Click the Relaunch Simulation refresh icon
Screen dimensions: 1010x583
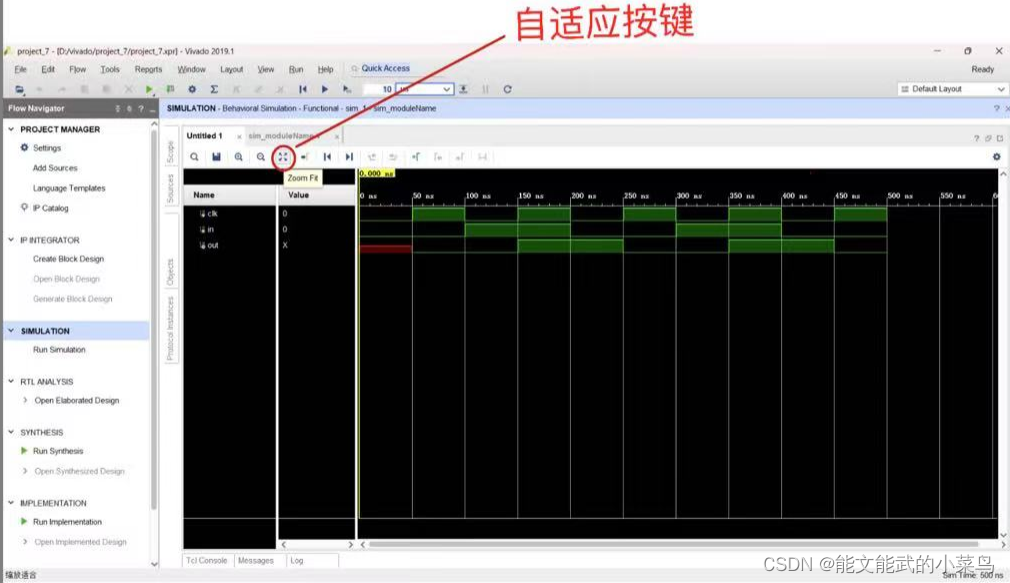pos(508,89)
